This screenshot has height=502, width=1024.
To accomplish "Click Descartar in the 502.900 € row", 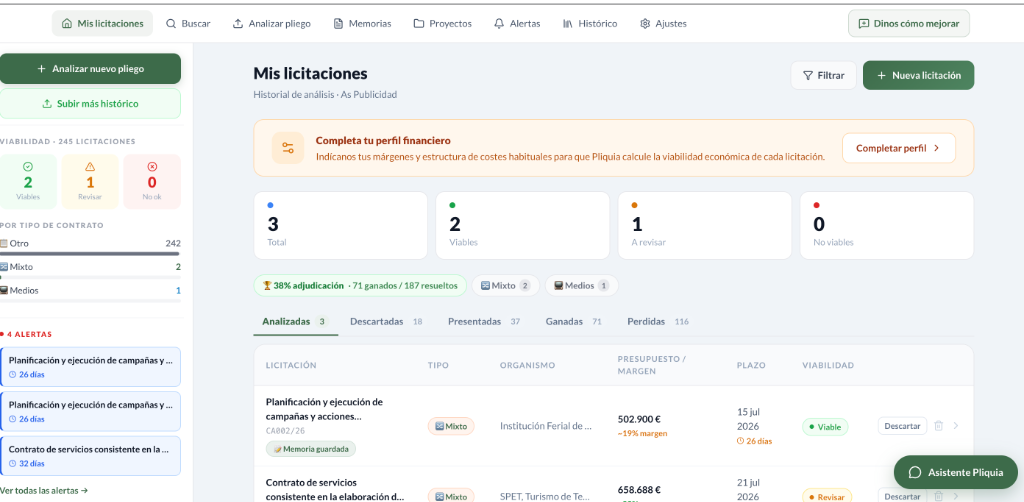I will click(902, 426).
